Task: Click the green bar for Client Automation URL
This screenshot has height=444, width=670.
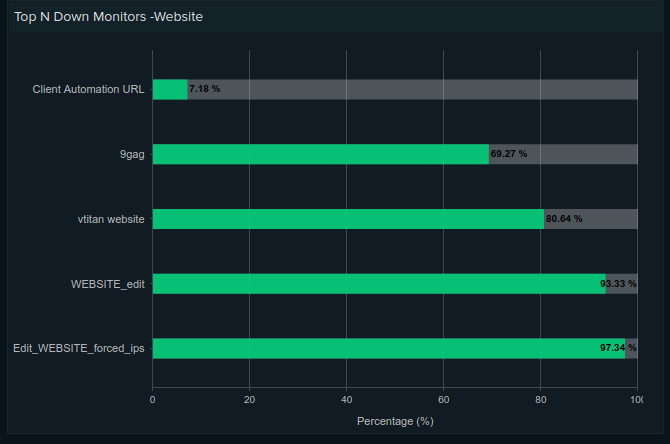Action: point(169,89)
